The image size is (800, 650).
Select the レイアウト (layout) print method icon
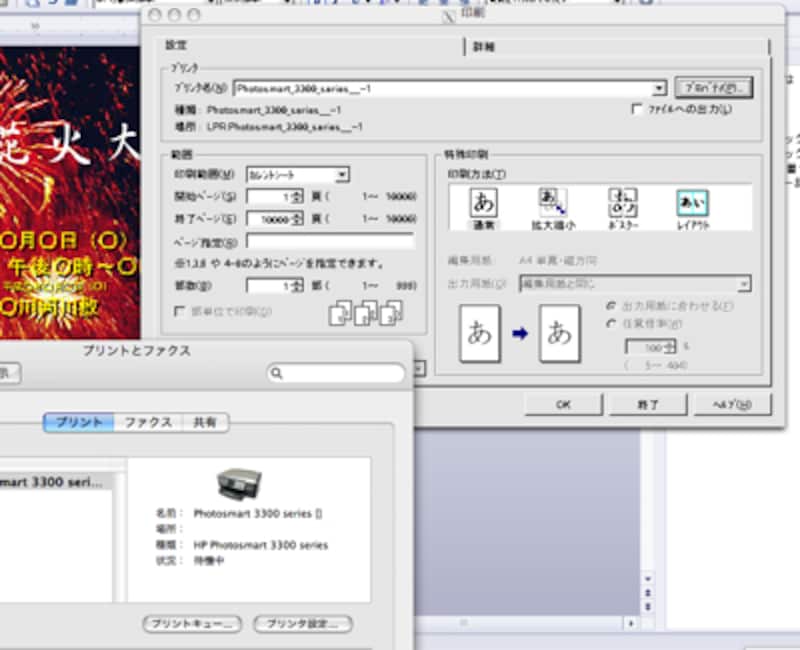point(692,207)
